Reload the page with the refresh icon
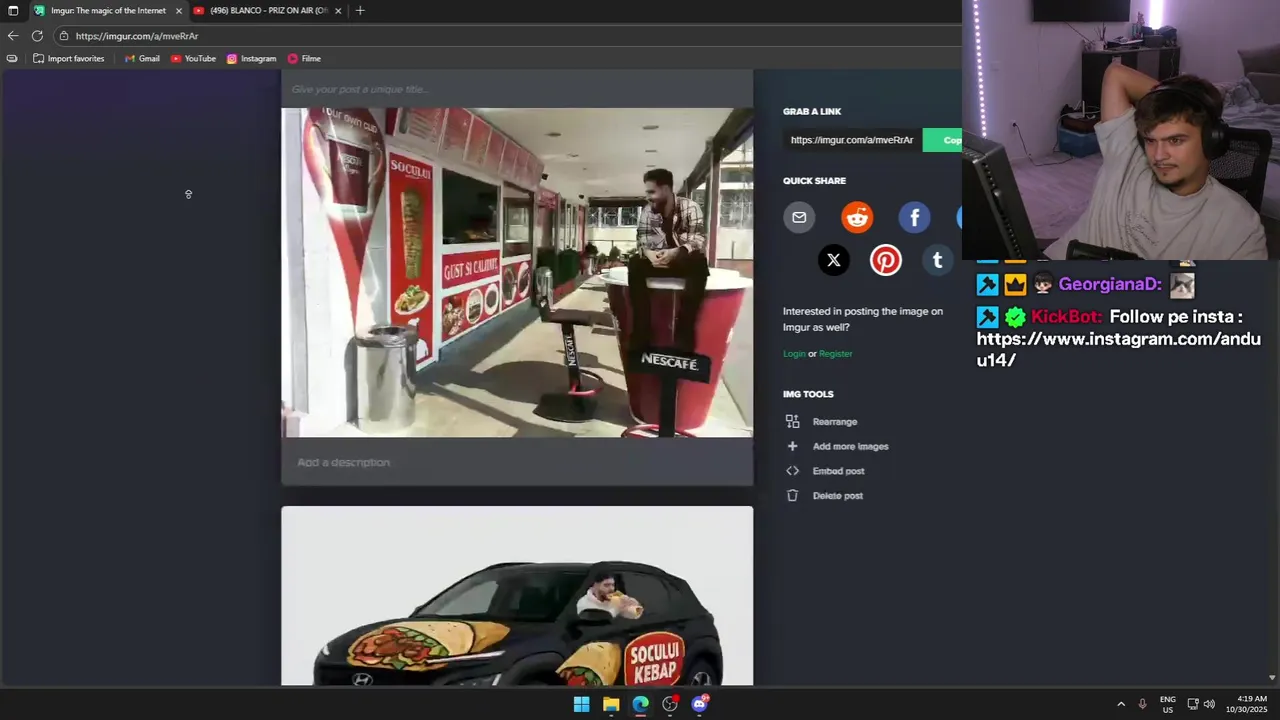This screenshot has height=720, width=1280. point(37,36)
